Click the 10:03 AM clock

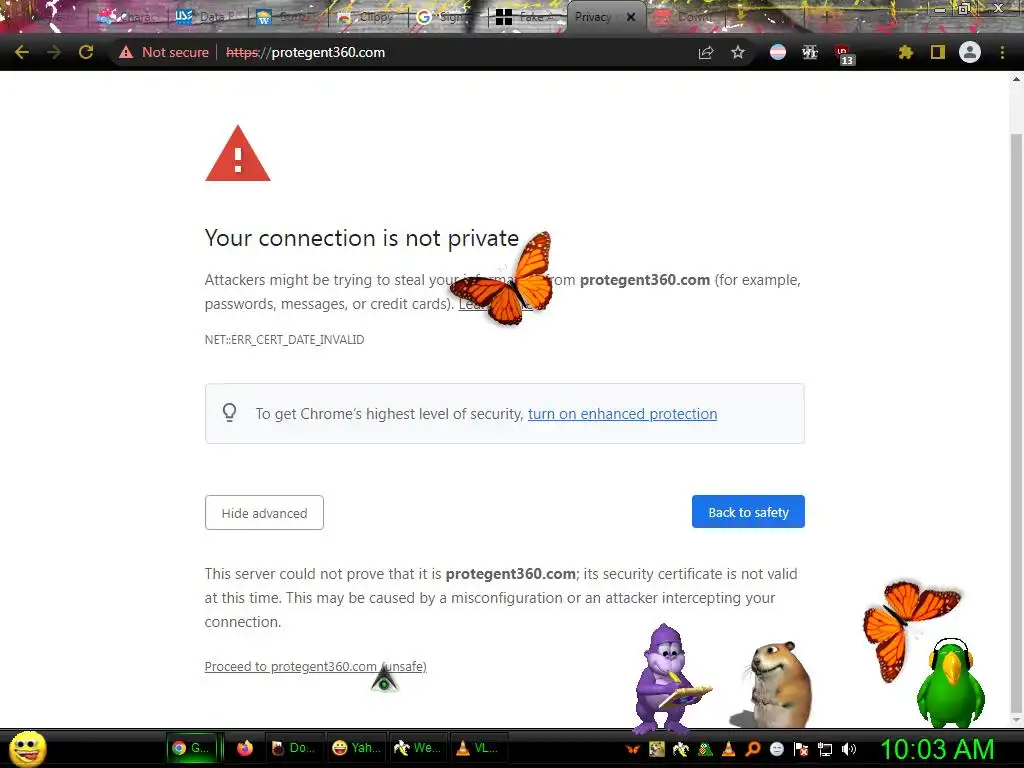(938, 749)
